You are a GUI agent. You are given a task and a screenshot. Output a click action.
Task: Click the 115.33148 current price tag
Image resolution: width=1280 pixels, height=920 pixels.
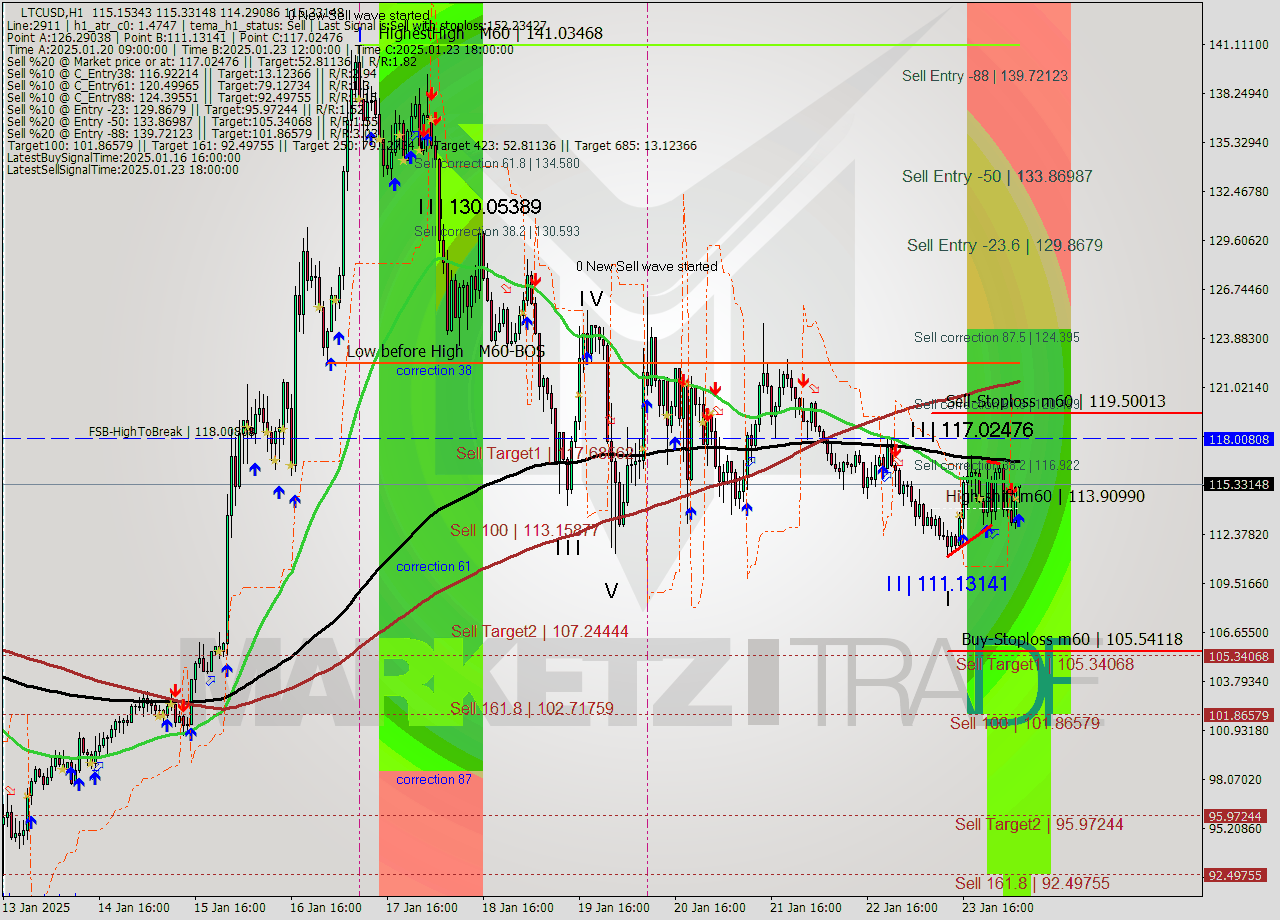(x=1239, y=484)
